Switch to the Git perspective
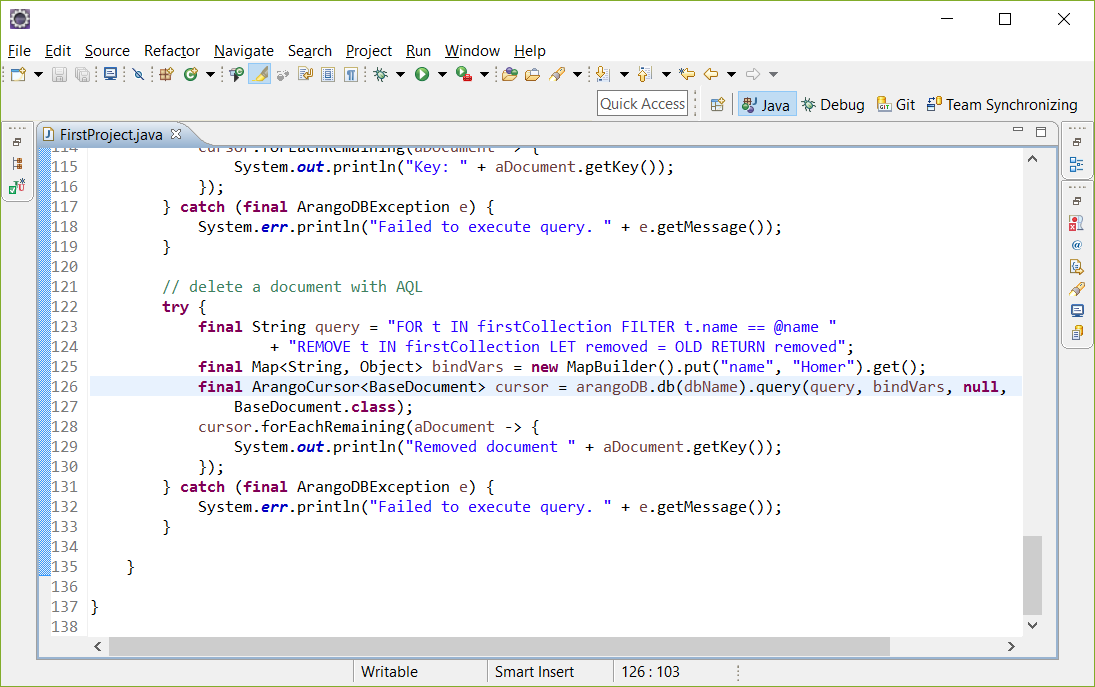Viewport: 1095px width, 687px height. coord(896,104)
